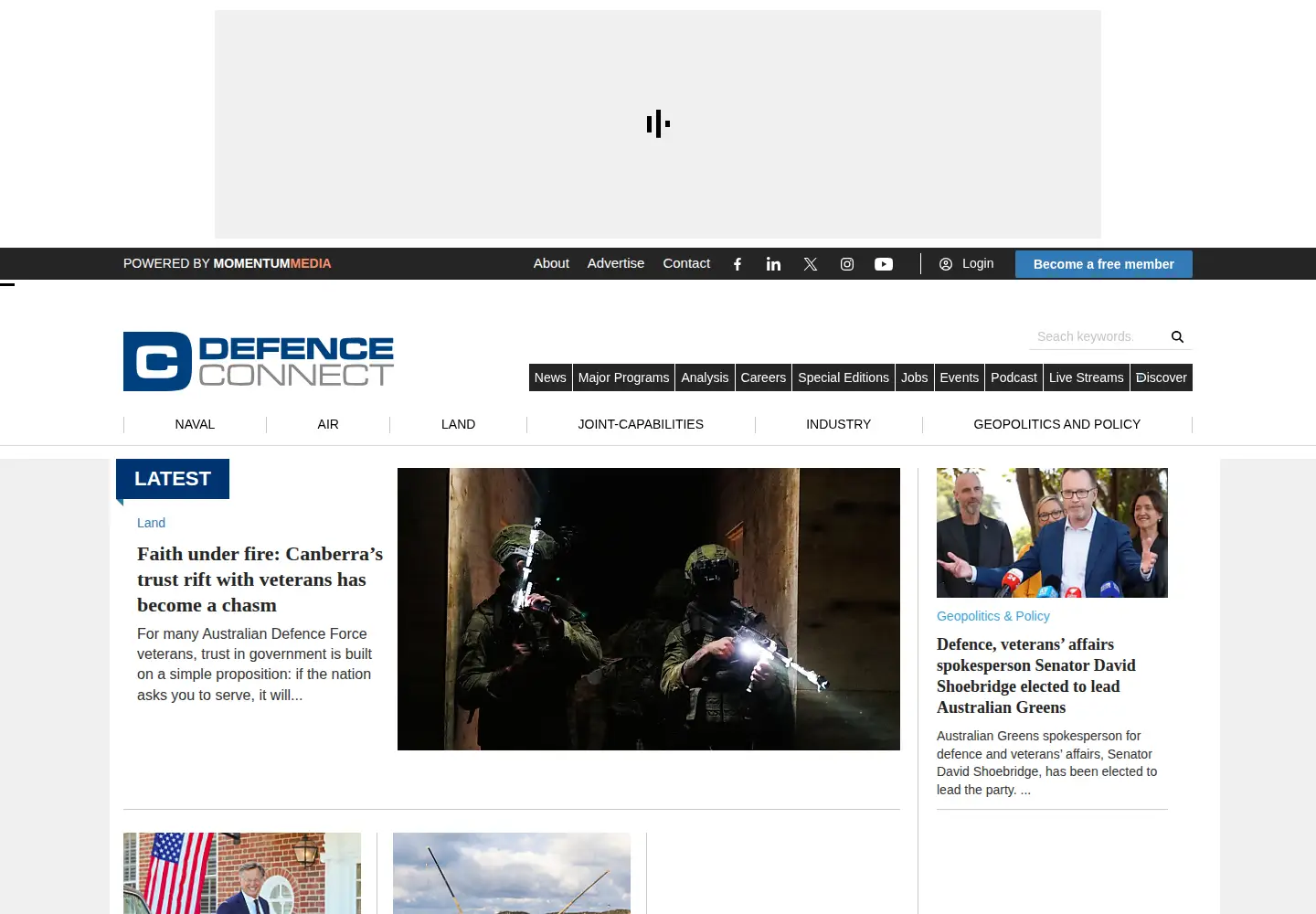Click the MOMENTUMMEDIA powered-by text
1316x914 pixels.
point(272,263)
